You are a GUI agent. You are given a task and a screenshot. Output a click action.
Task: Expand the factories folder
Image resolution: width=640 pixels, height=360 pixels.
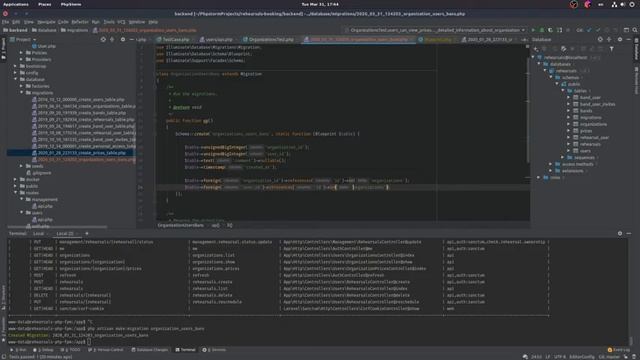pyautogui.click(x=22, y=86)
